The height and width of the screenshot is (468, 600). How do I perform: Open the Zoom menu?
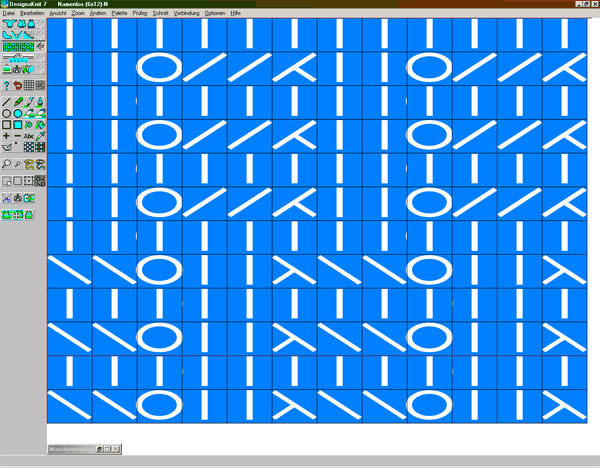click(x=78, y=13)
